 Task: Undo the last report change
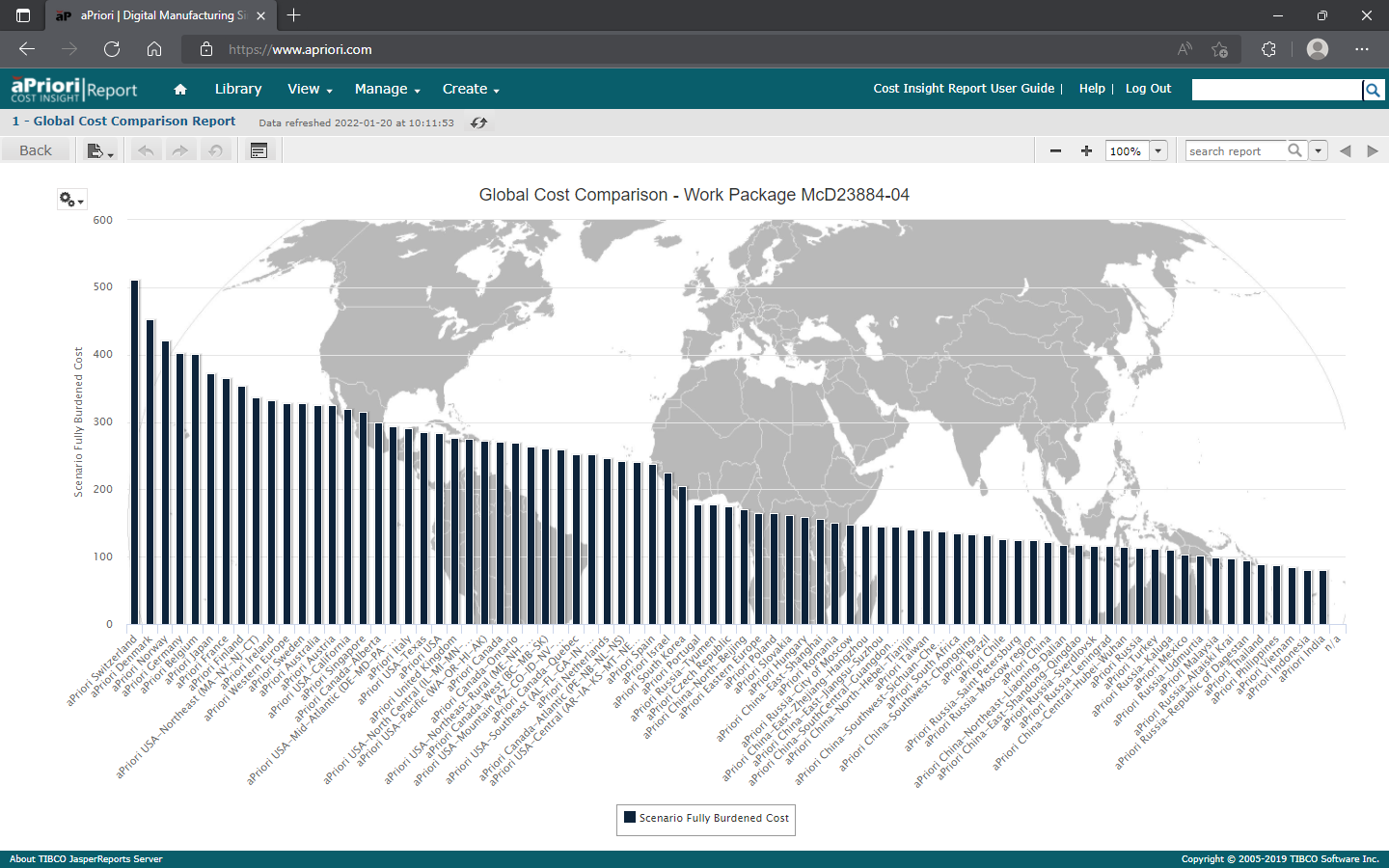[x=146, y=150]
